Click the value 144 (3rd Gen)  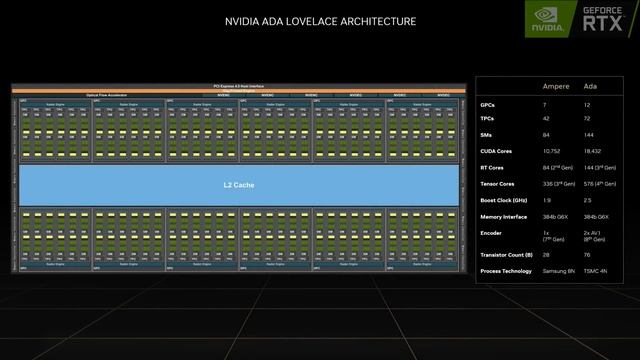(x=600, y=167)
